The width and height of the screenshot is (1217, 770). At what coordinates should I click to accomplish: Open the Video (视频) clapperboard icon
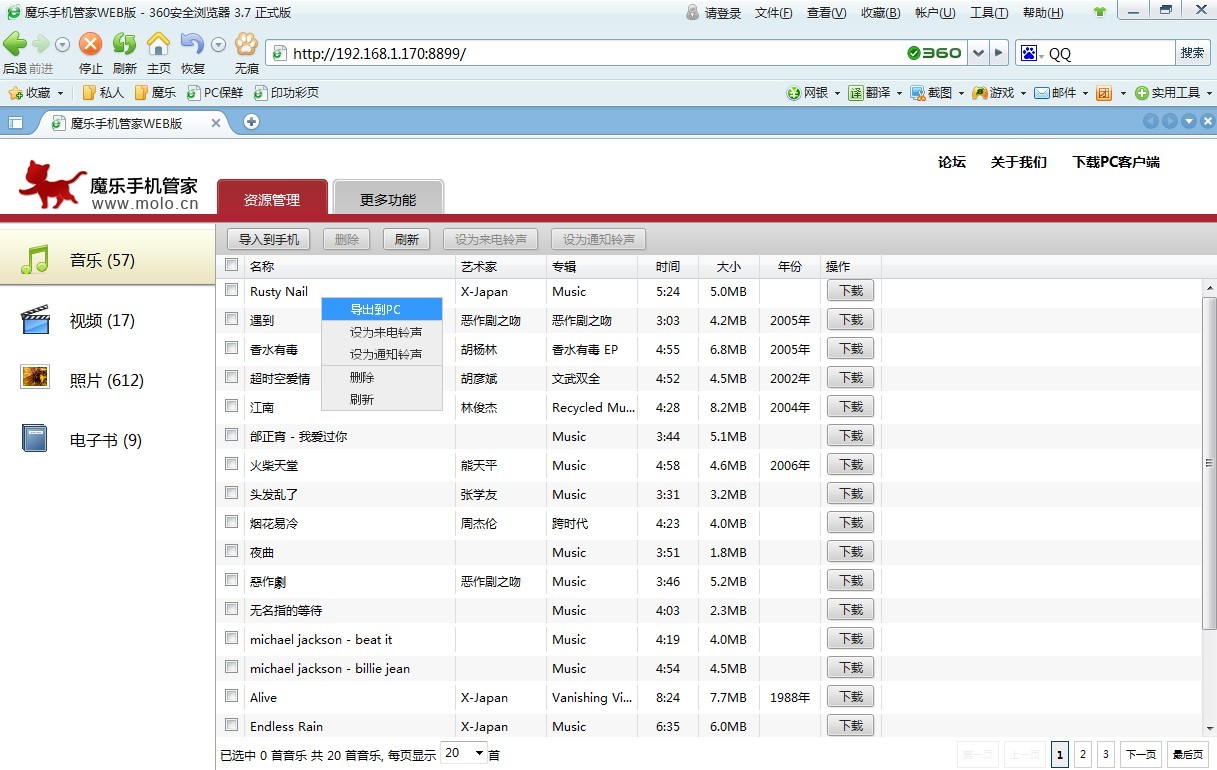[35, 320]
